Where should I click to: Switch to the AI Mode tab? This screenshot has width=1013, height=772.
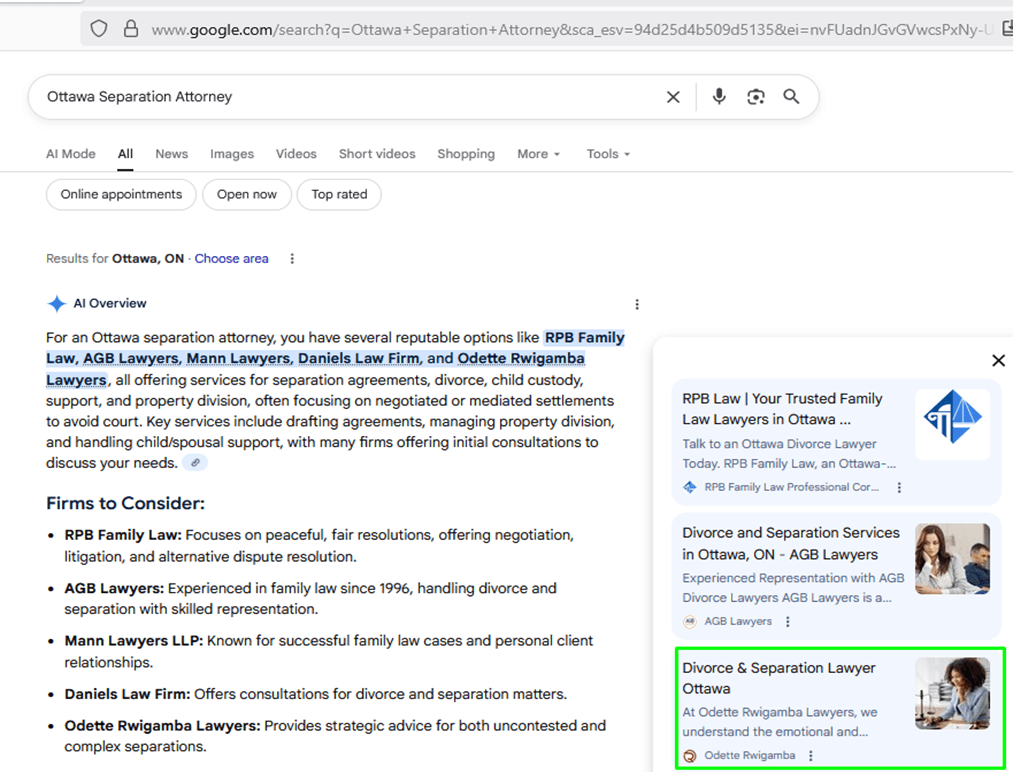tap(71, 154)
